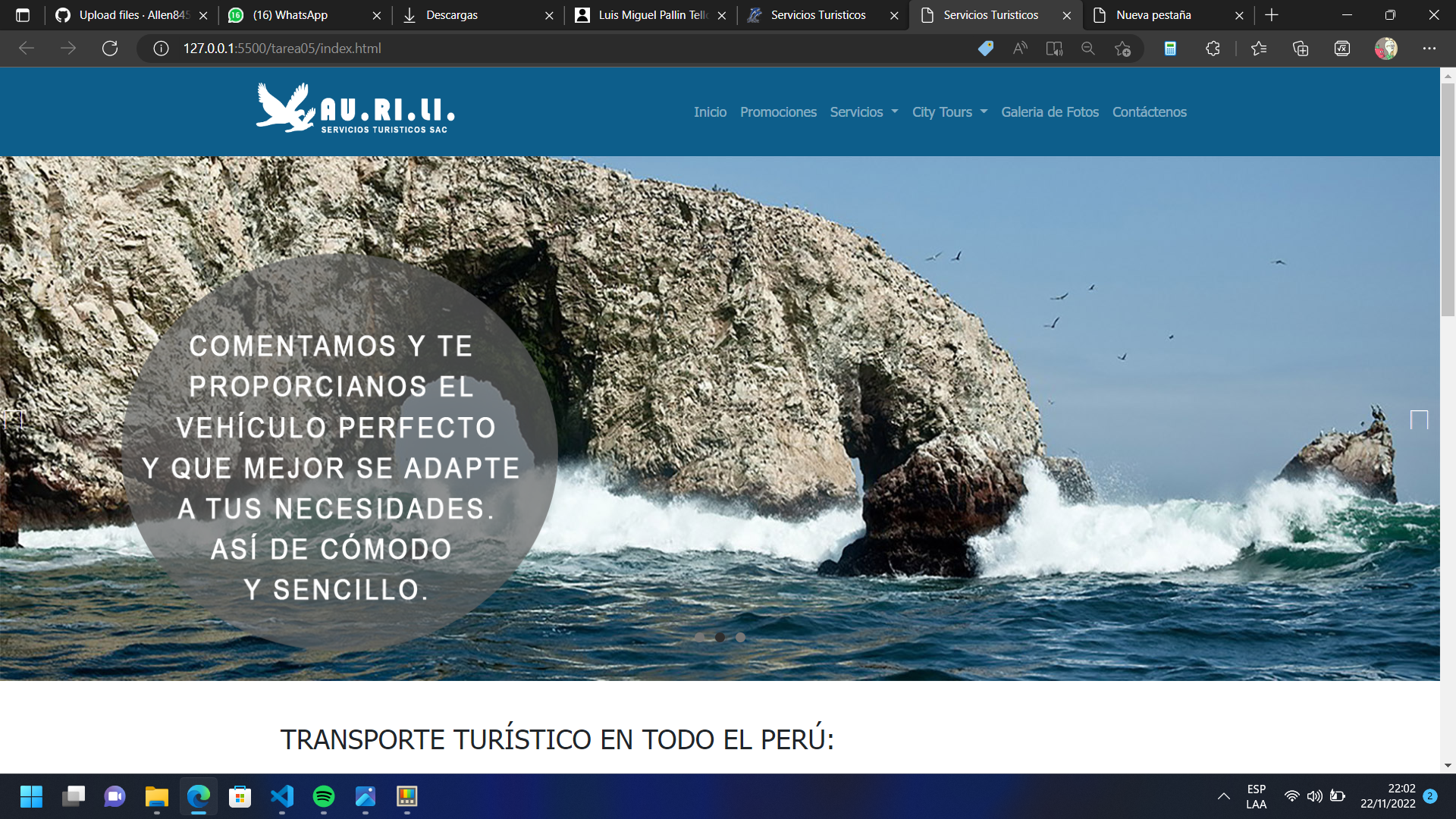This screenshot has width=1456, height=819.
Task: Open the Extensions puzzle icon
Action: click(1212, 49)
